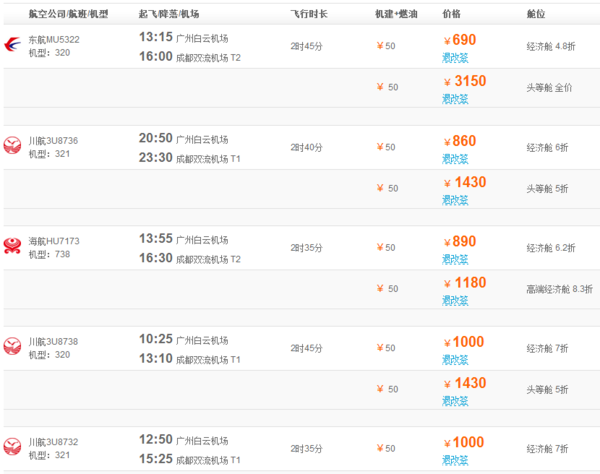Sort by 价格 column header

pyautogui.click(x=452, y=14)
